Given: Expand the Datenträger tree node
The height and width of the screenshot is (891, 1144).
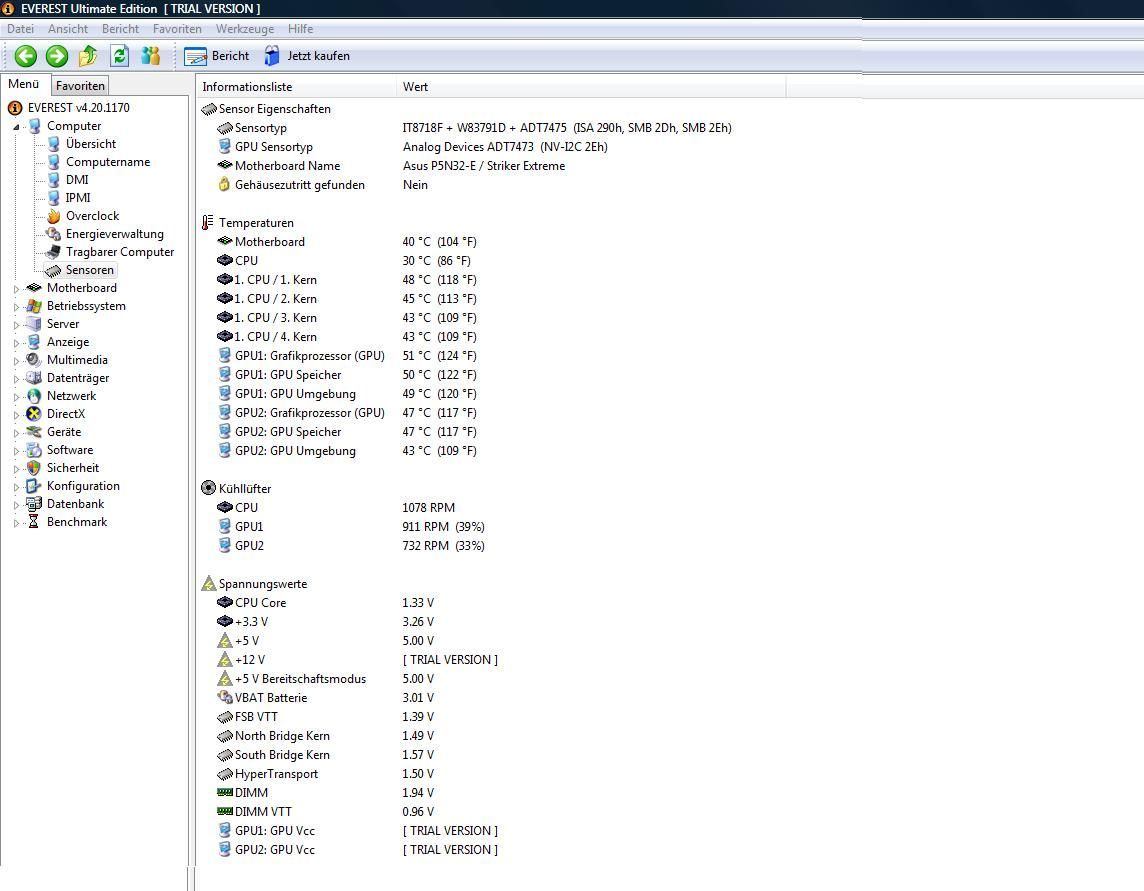Looking at the screenshot, I should click(16, 379).
